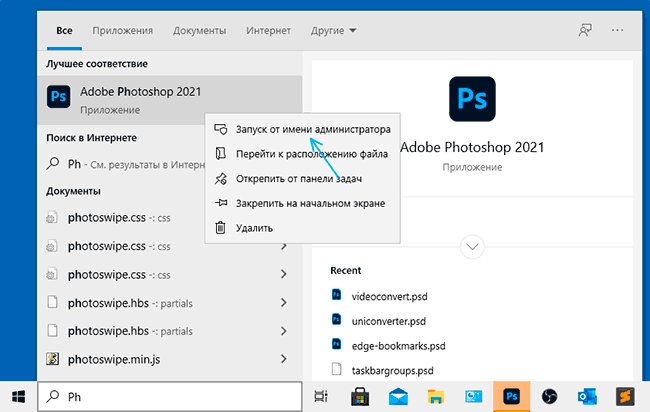Screen dimensions: 650x412
Task: Switch to the Документы tab
Action: pyautogui.click(x=199, y=30)
